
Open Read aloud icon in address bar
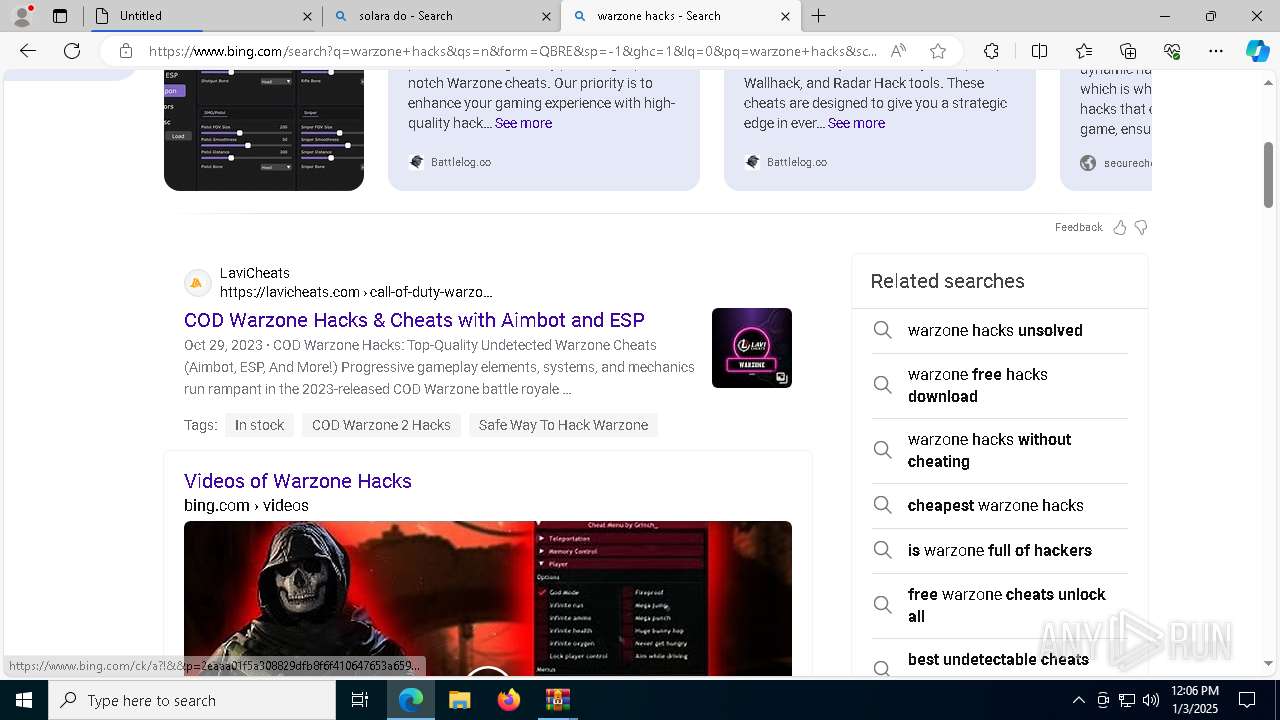[898, 51]
